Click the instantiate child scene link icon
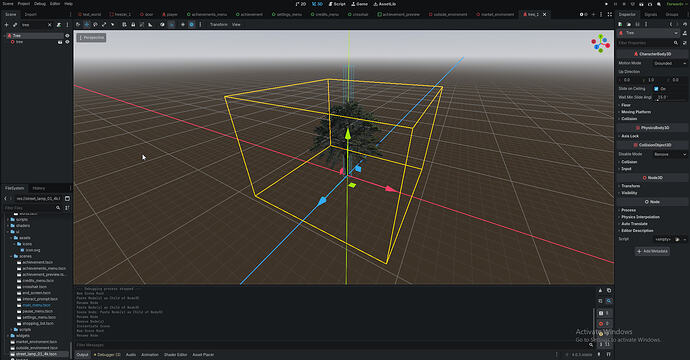Viewport: 690px width, 360px height. point(15,25)
